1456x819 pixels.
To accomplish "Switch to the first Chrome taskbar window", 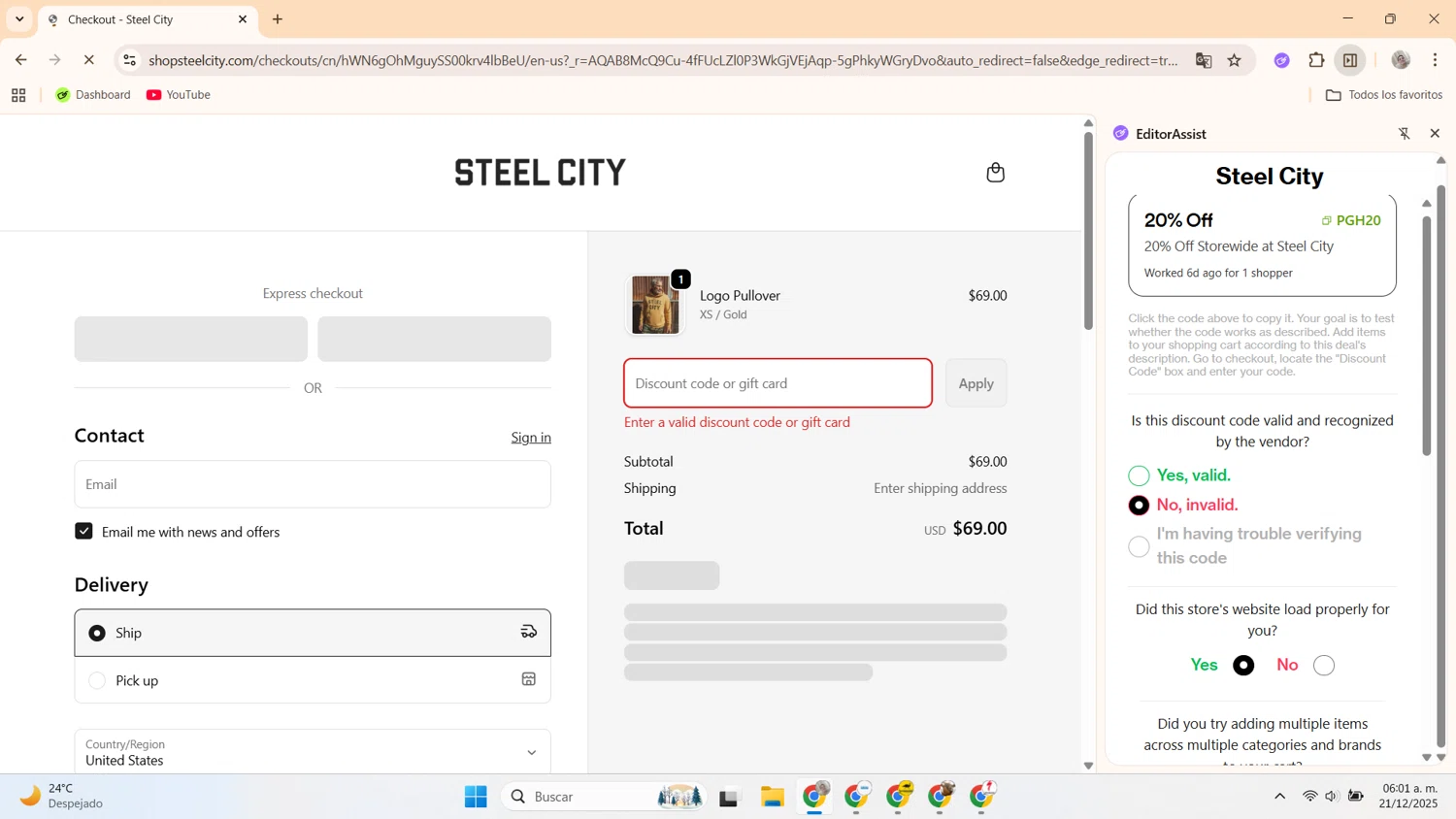I will tap(815, 797).
